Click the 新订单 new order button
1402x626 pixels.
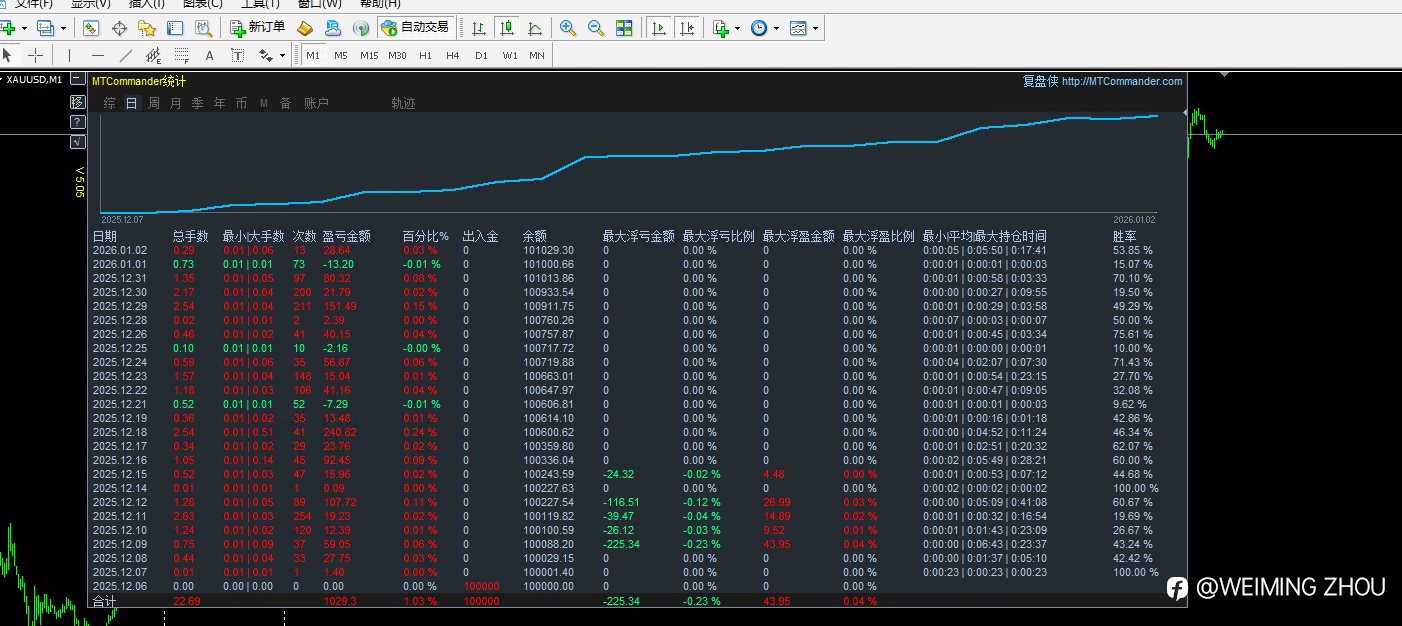coord(258,28)
